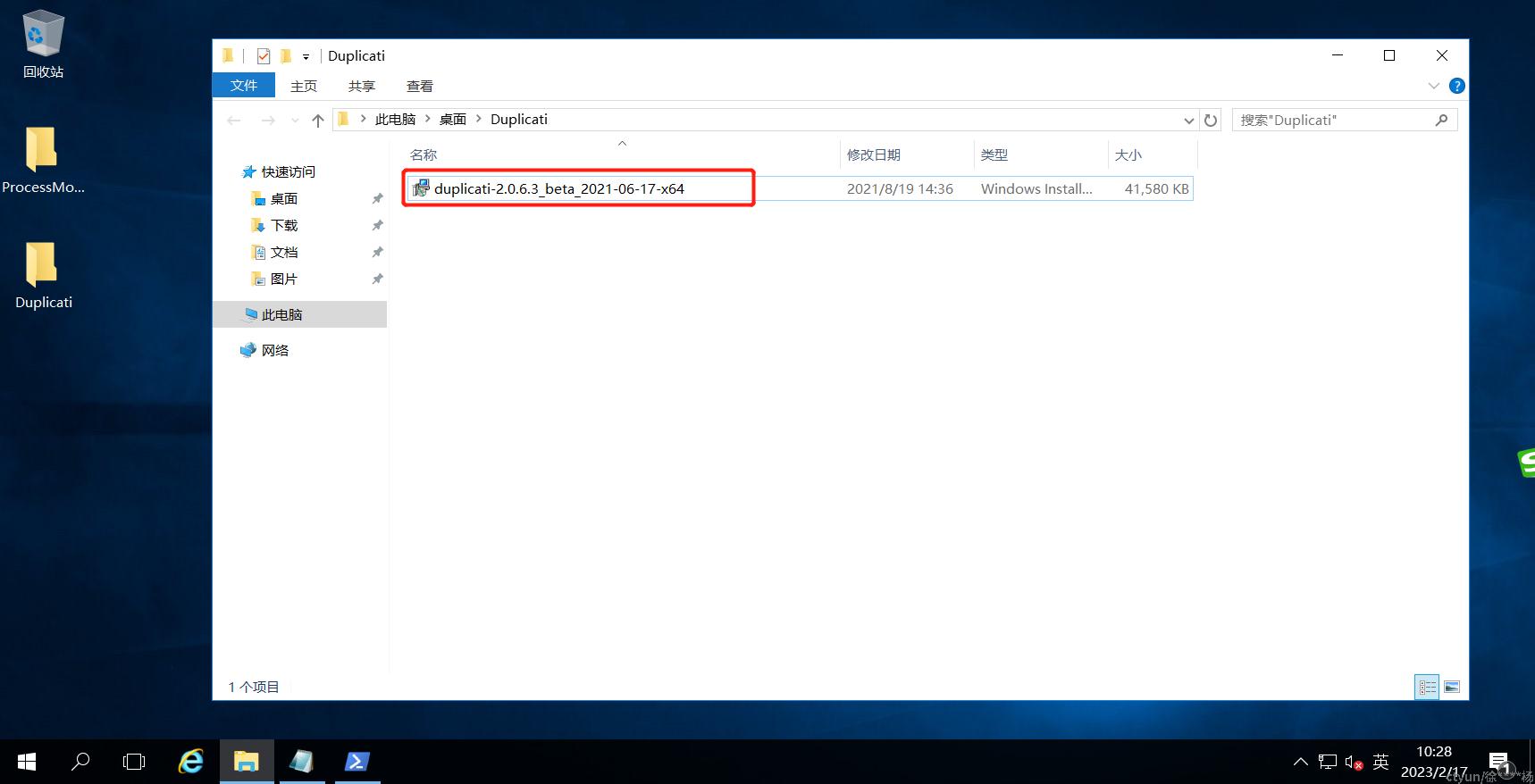Click the pin icon beside 文档
1535x784 pixels.
(x=377, y=252)
